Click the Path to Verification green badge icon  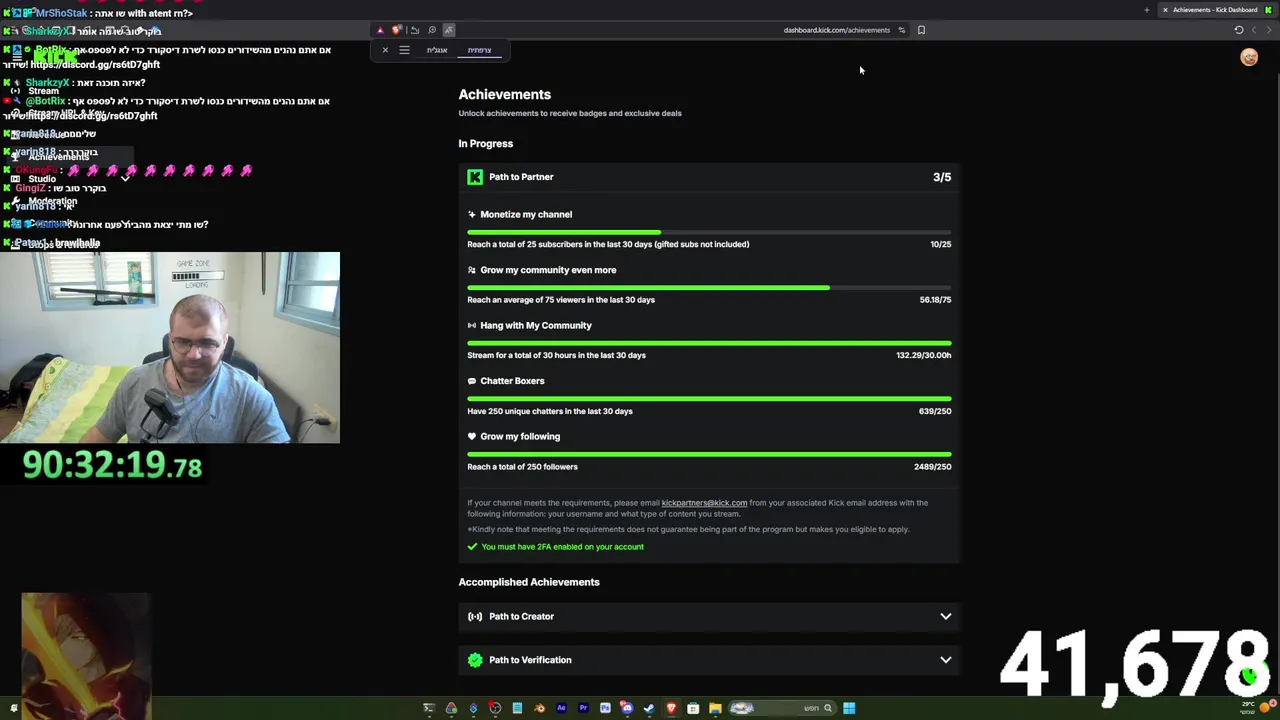click(x=475, y=660)
